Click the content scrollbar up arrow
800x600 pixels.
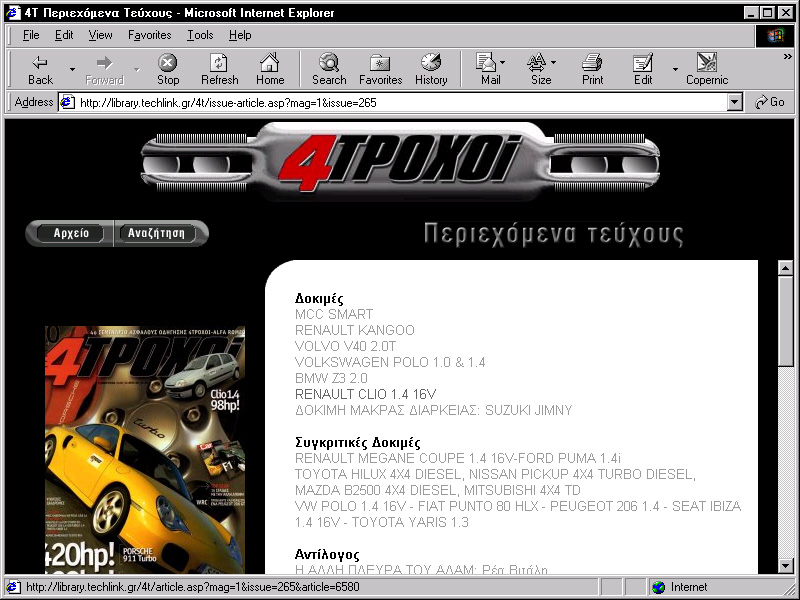coord(785,268)
